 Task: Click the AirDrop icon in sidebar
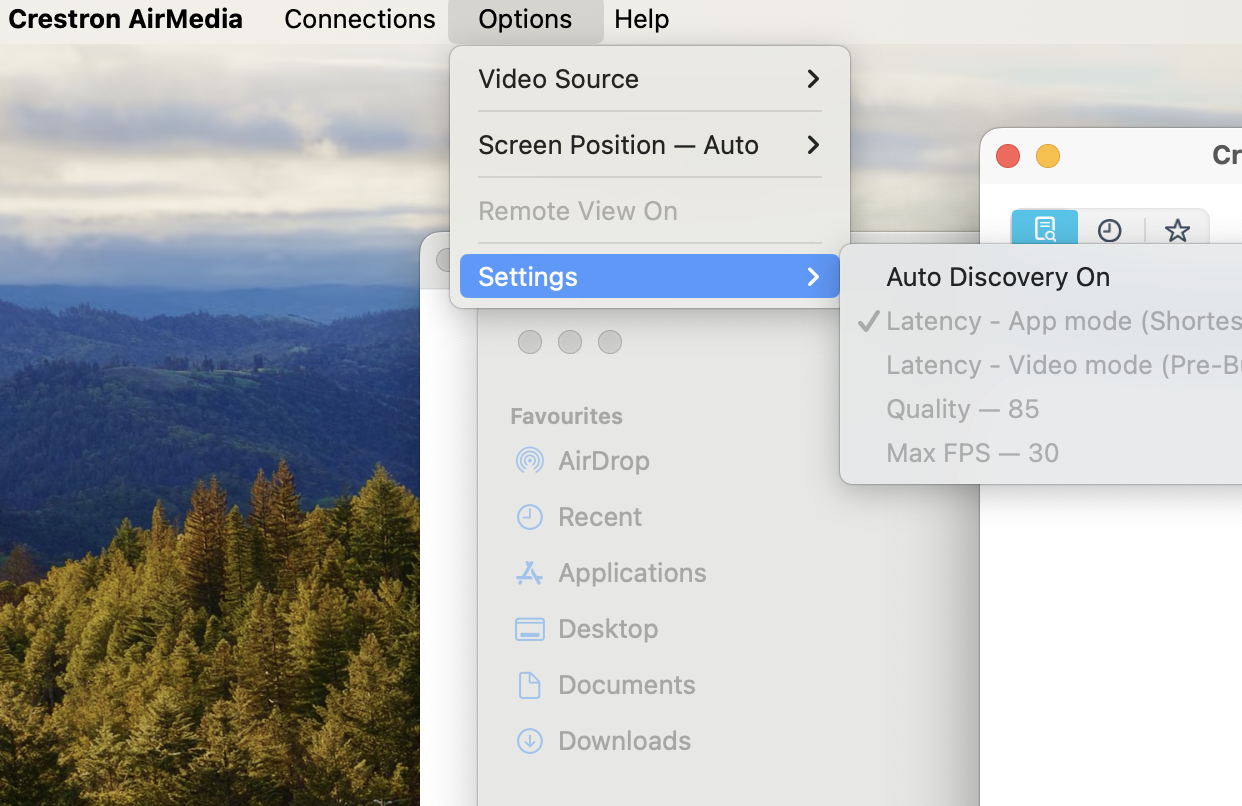pos(529,460)
